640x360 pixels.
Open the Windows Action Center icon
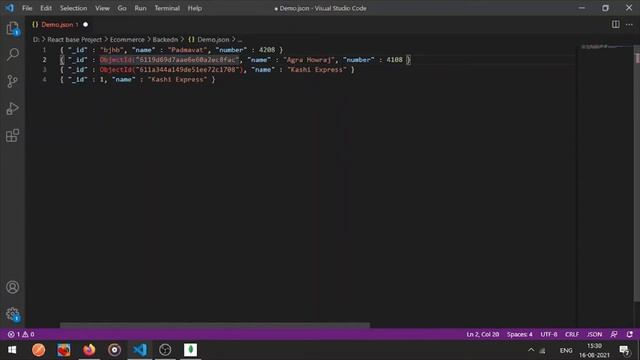624,350
